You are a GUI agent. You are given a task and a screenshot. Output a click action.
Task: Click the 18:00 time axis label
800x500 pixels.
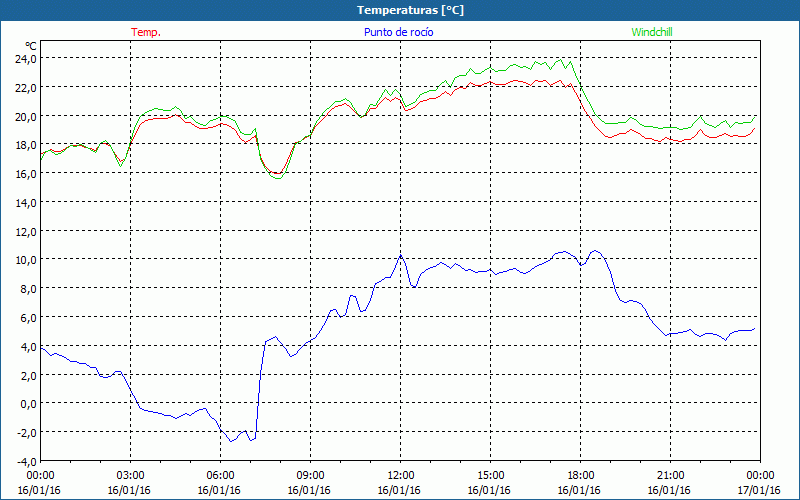(581, 476)
